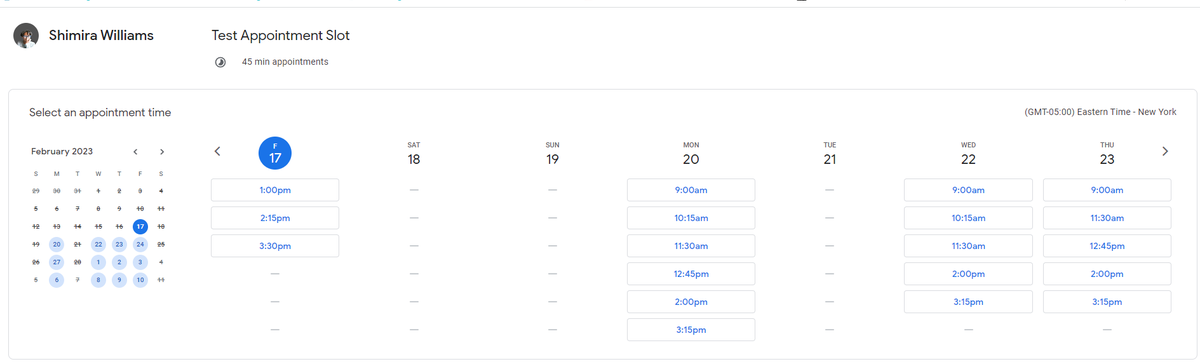Click the THU 23 day header
This screenshot has height=364, width=1200.
(1107, 154)
